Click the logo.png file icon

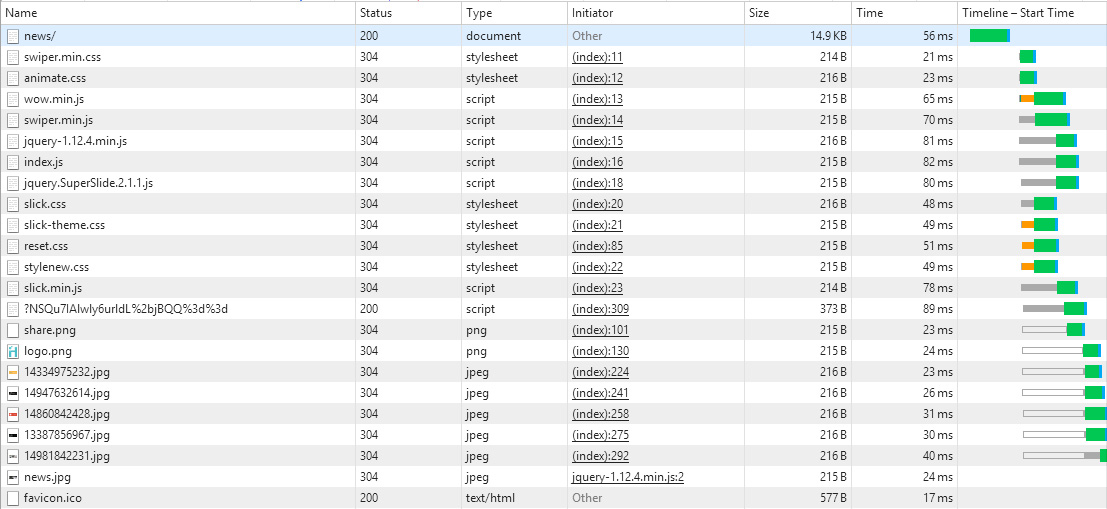point(13,351)
